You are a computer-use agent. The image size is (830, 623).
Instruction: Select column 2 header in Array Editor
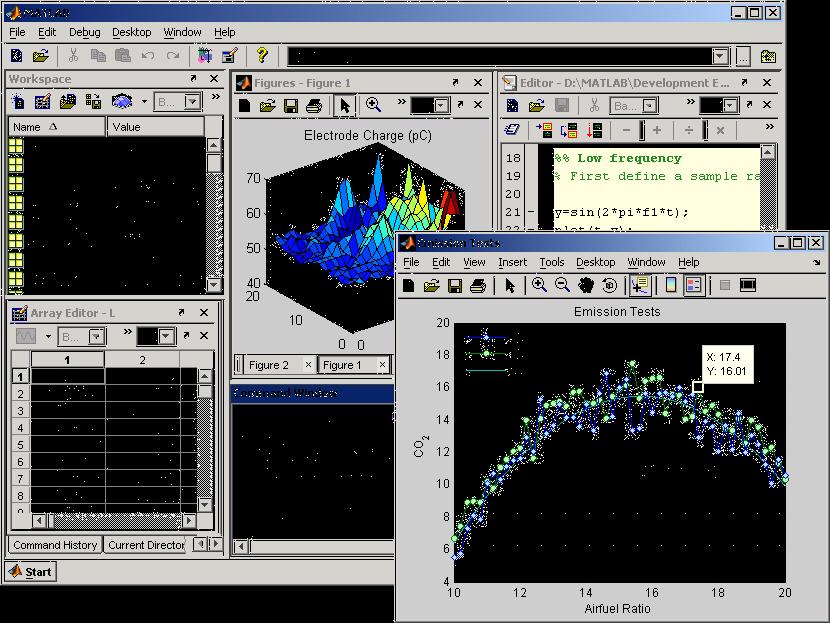(x=142, y=360)
